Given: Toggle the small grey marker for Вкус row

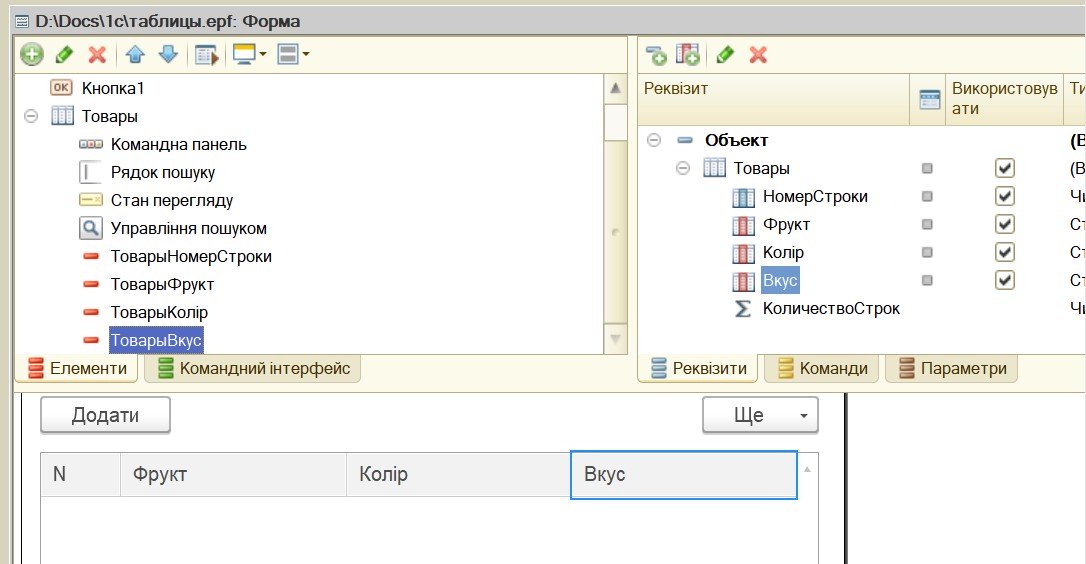Looking at the screenshot, I should coord(927,280).
